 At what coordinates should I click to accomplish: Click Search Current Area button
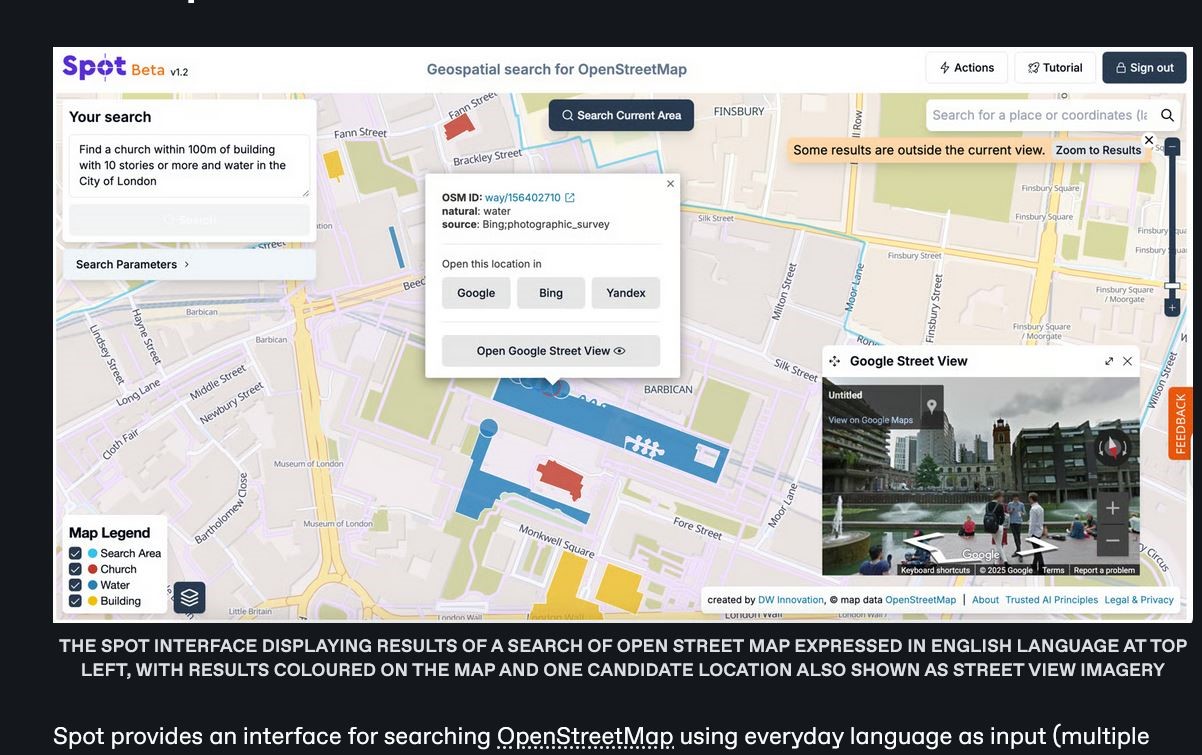tap(621, 115)
